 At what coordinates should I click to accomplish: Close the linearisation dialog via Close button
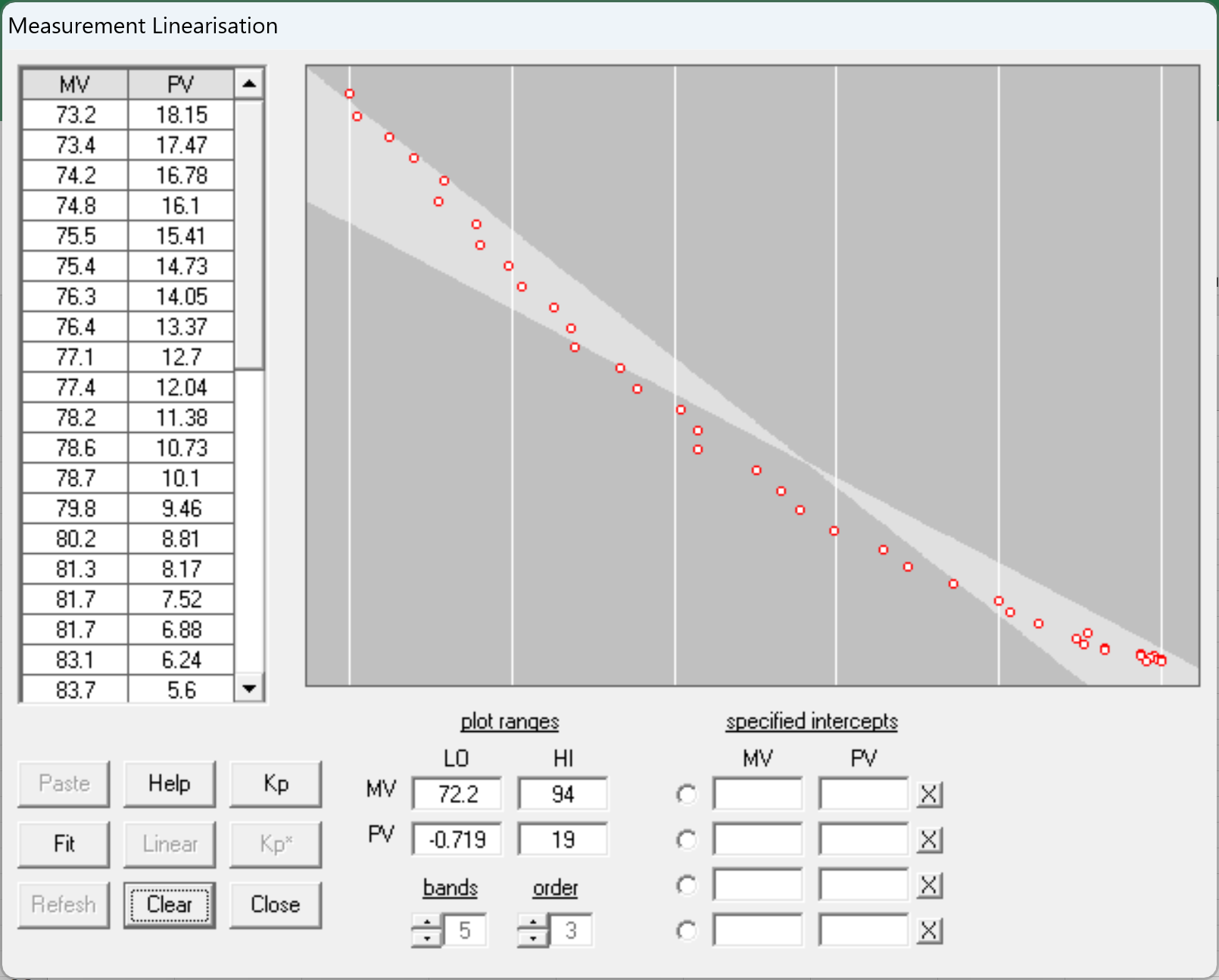point(276,905)
